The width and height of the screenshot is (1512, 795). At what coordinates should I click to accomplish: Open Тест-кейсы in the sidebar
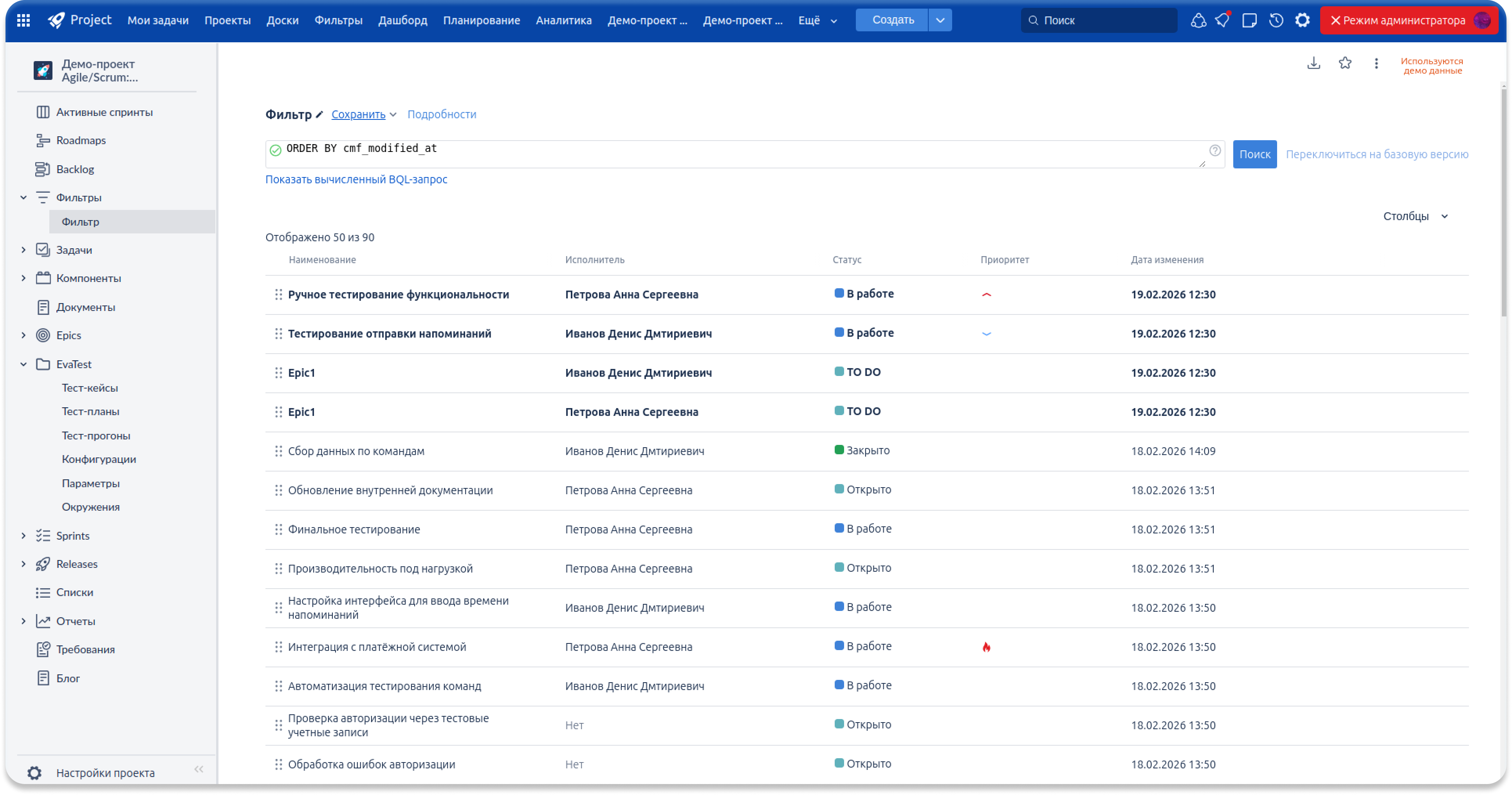(90, 388)
